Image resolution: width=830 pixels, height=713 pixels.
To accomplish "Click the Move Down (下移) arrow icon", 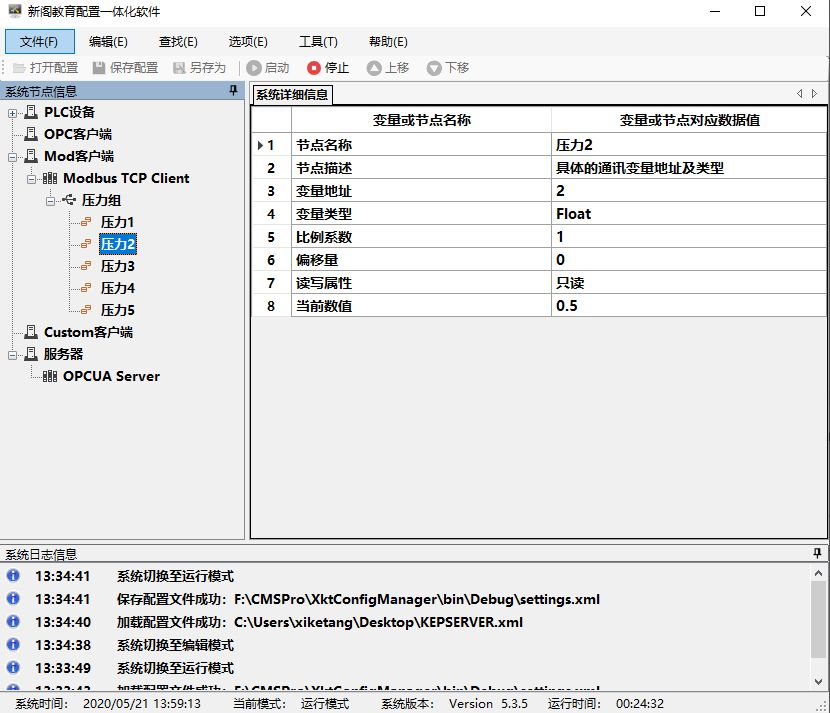I will tap(434, 68).
